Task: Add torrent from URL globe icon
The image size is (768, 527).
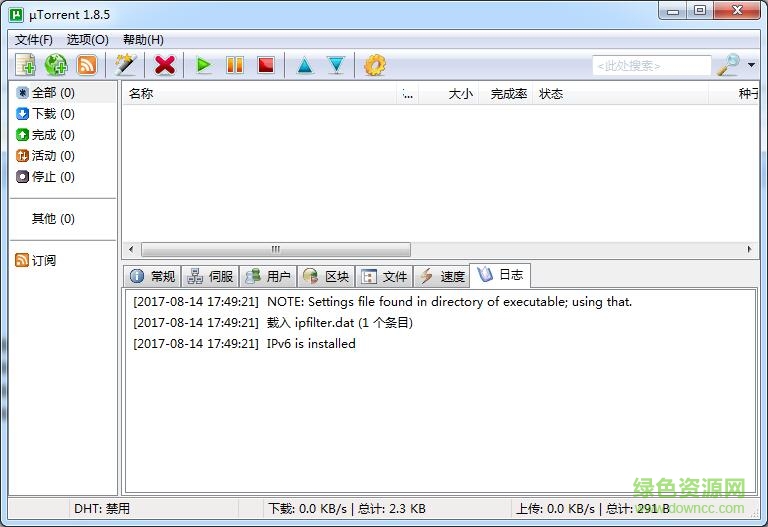Action: (56, 65)
